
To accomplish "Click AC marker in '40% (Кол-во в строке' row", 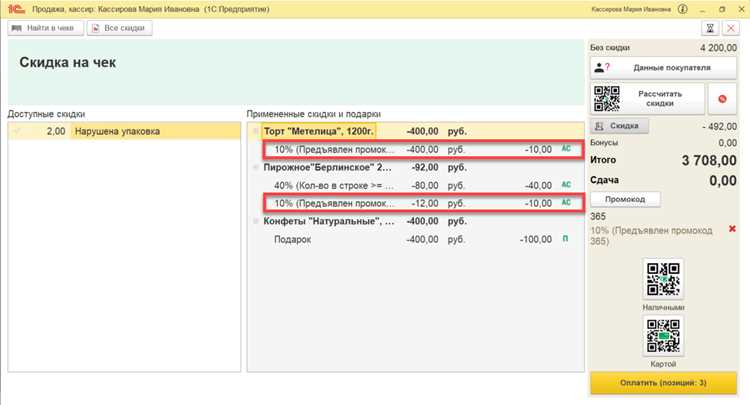I will [x=566, y=185].
